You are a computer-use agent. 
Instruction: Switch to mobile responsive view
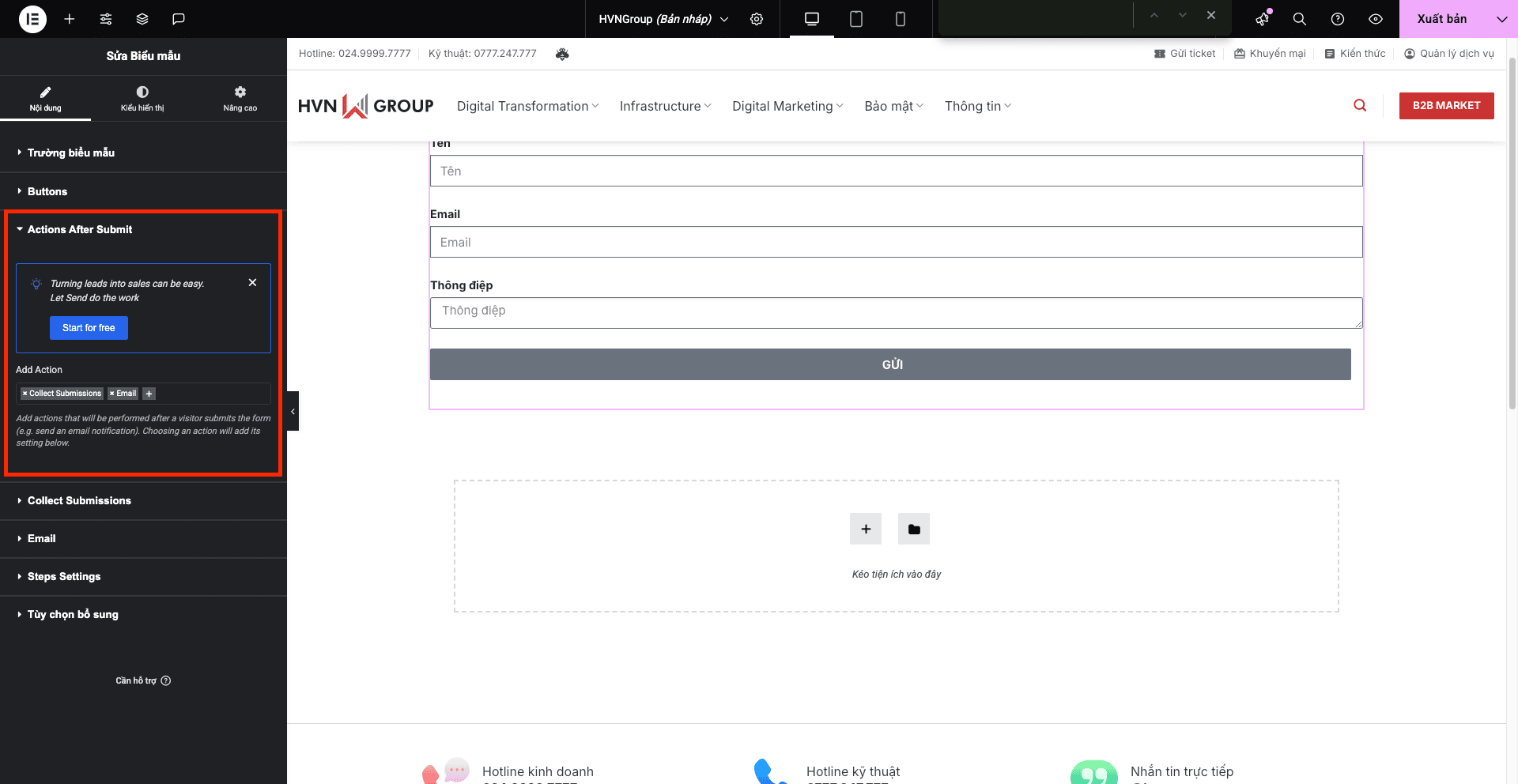click(x=901, y=19)
